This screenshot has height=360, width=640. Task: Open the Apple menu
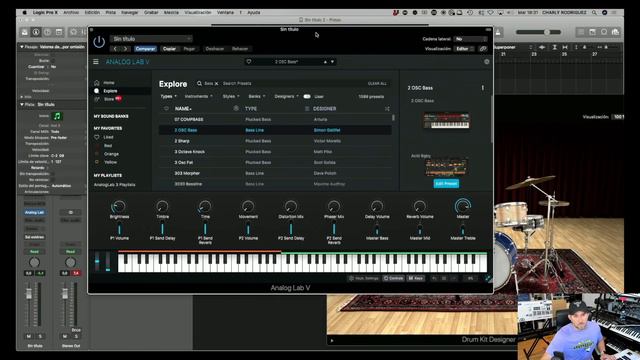pyautogui.click(x=24, y=13)
